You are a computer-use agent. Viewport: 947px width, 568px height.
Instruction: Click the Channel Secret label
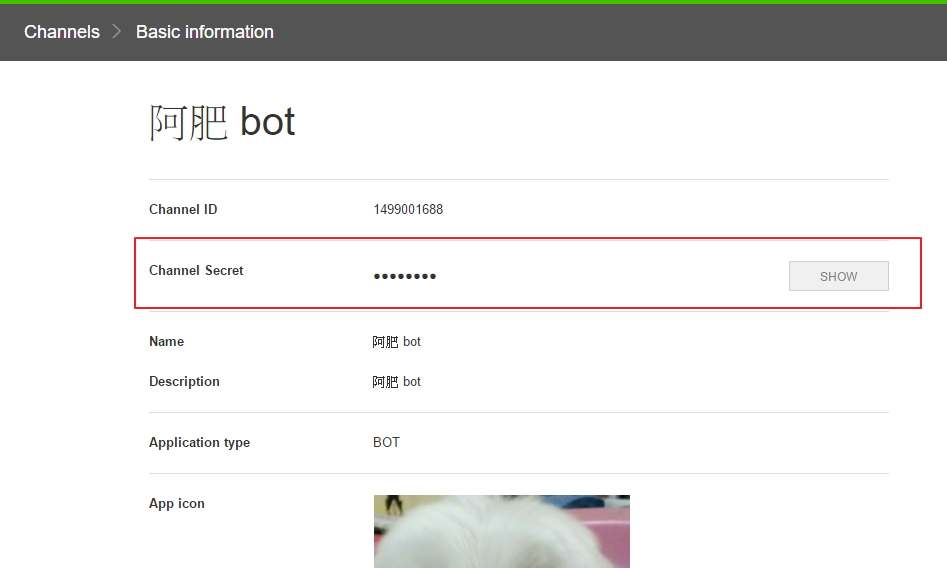tap(196, 270)
